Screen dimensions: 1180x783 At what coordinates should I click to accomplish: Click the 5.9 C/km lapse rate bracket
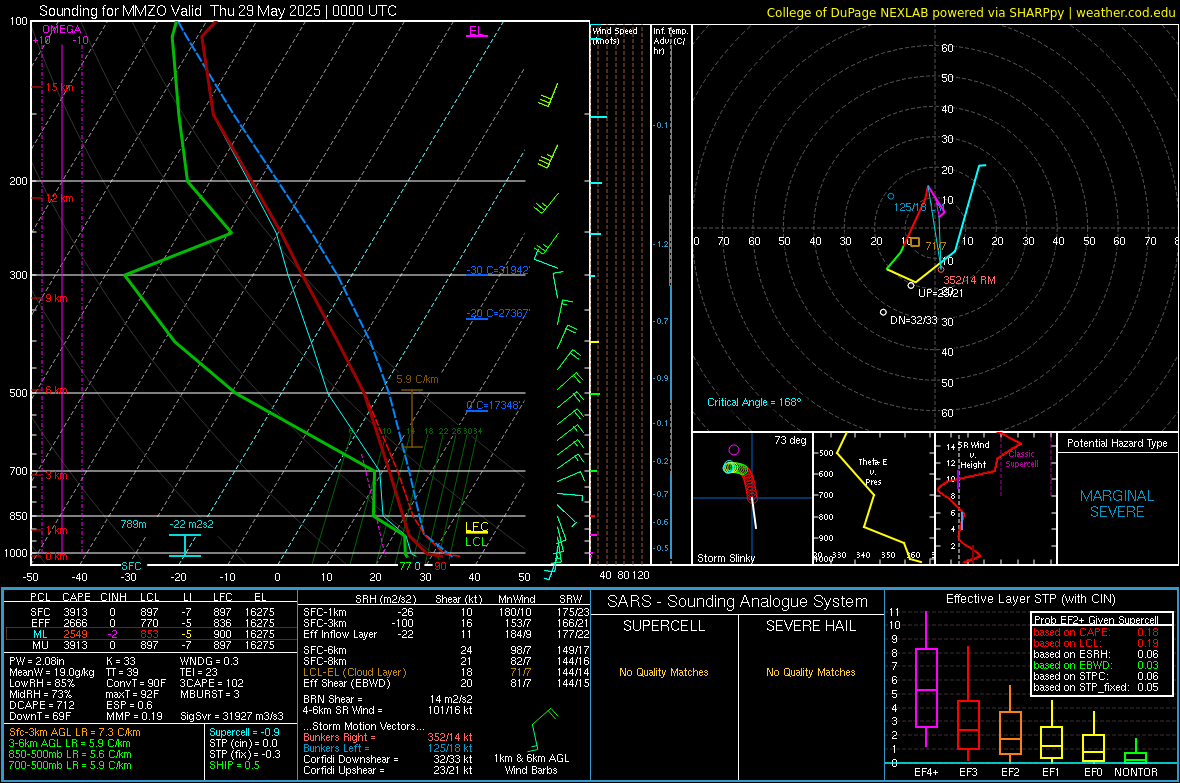click(412, 419)
